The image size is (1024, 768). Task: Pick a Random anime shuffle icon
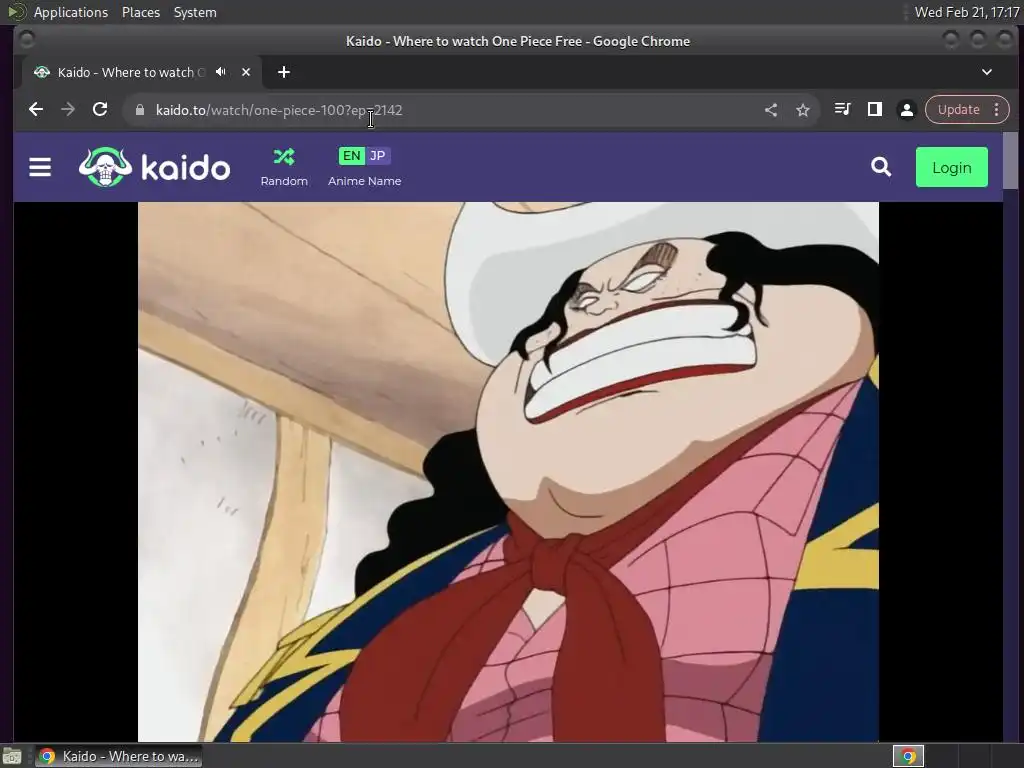(x=284, y=157)
